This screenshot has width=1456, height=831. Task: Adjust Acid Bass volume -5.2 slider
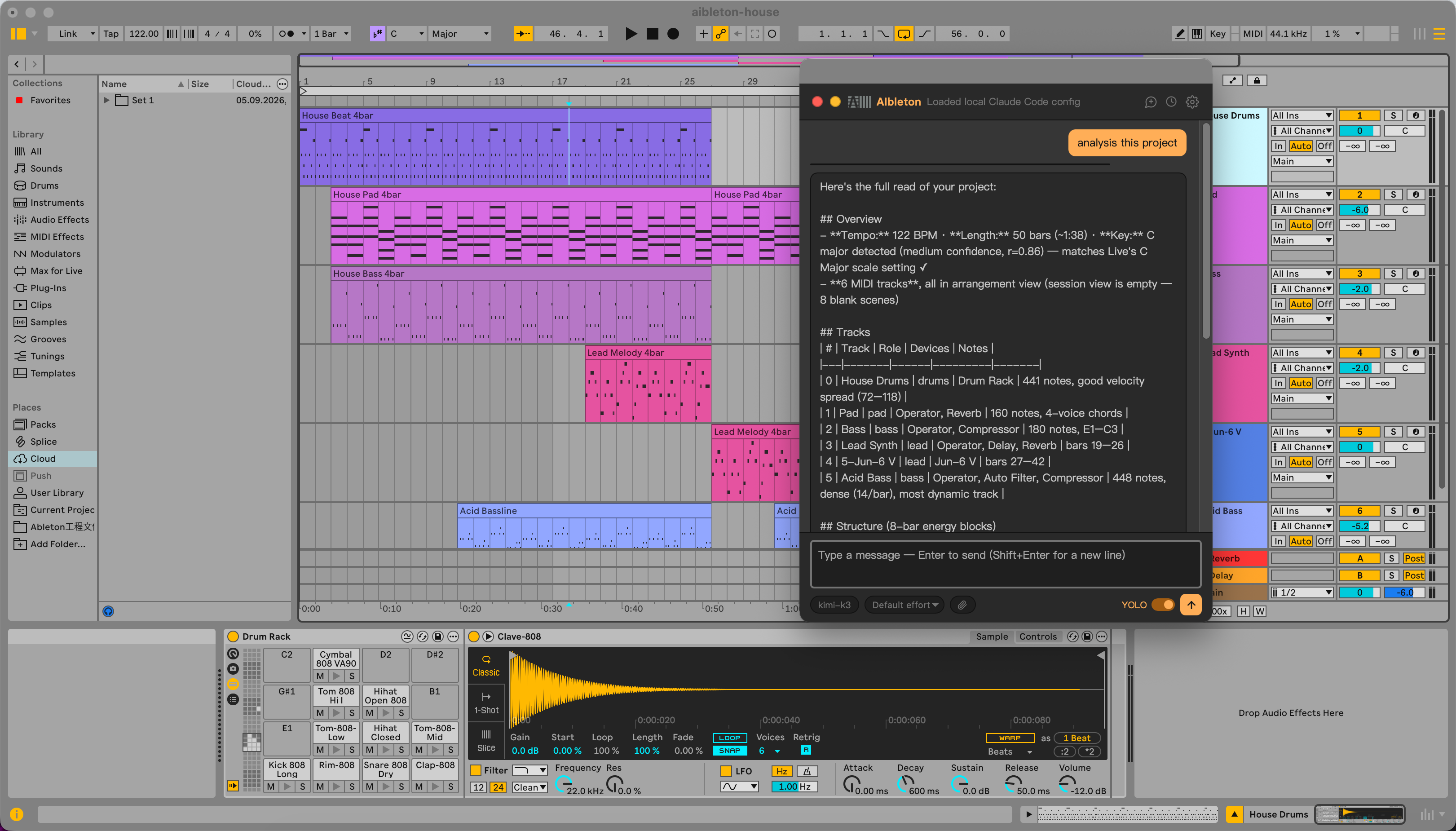(1359, 526)
